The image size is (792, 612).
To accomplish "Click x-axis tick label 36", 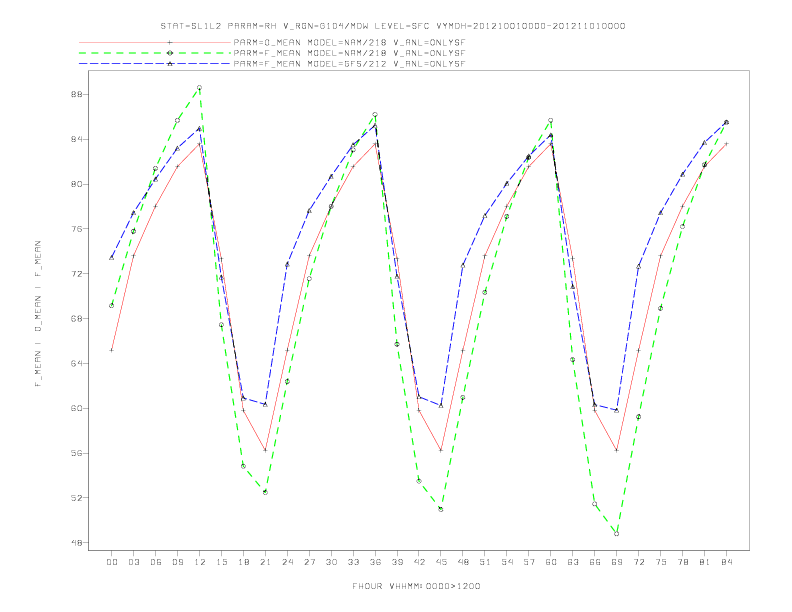I will point(375,562).
